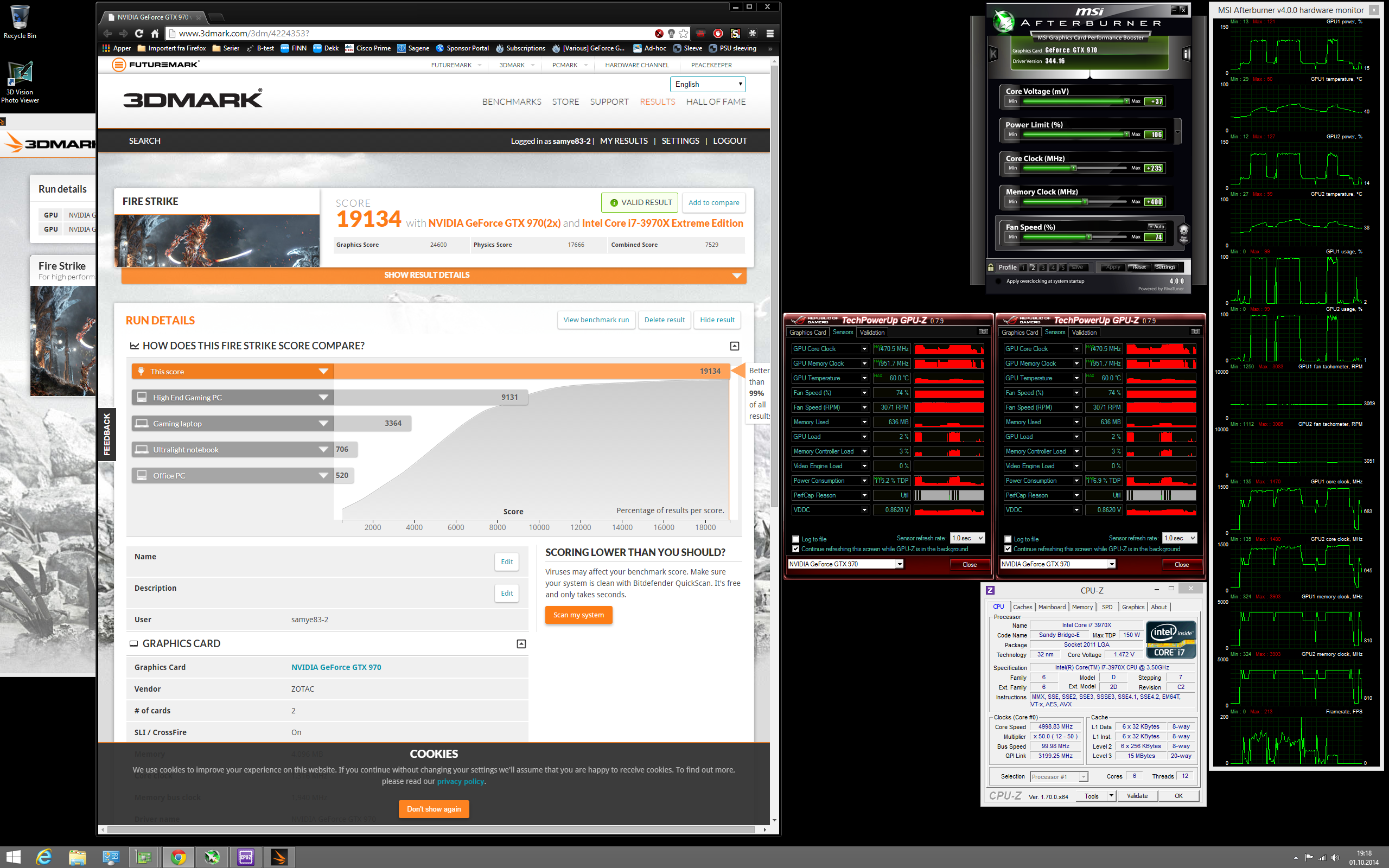The image size is (1389, 868).
Task: Take screenshot in left GPU-Z window
Action: pos(983,331)
